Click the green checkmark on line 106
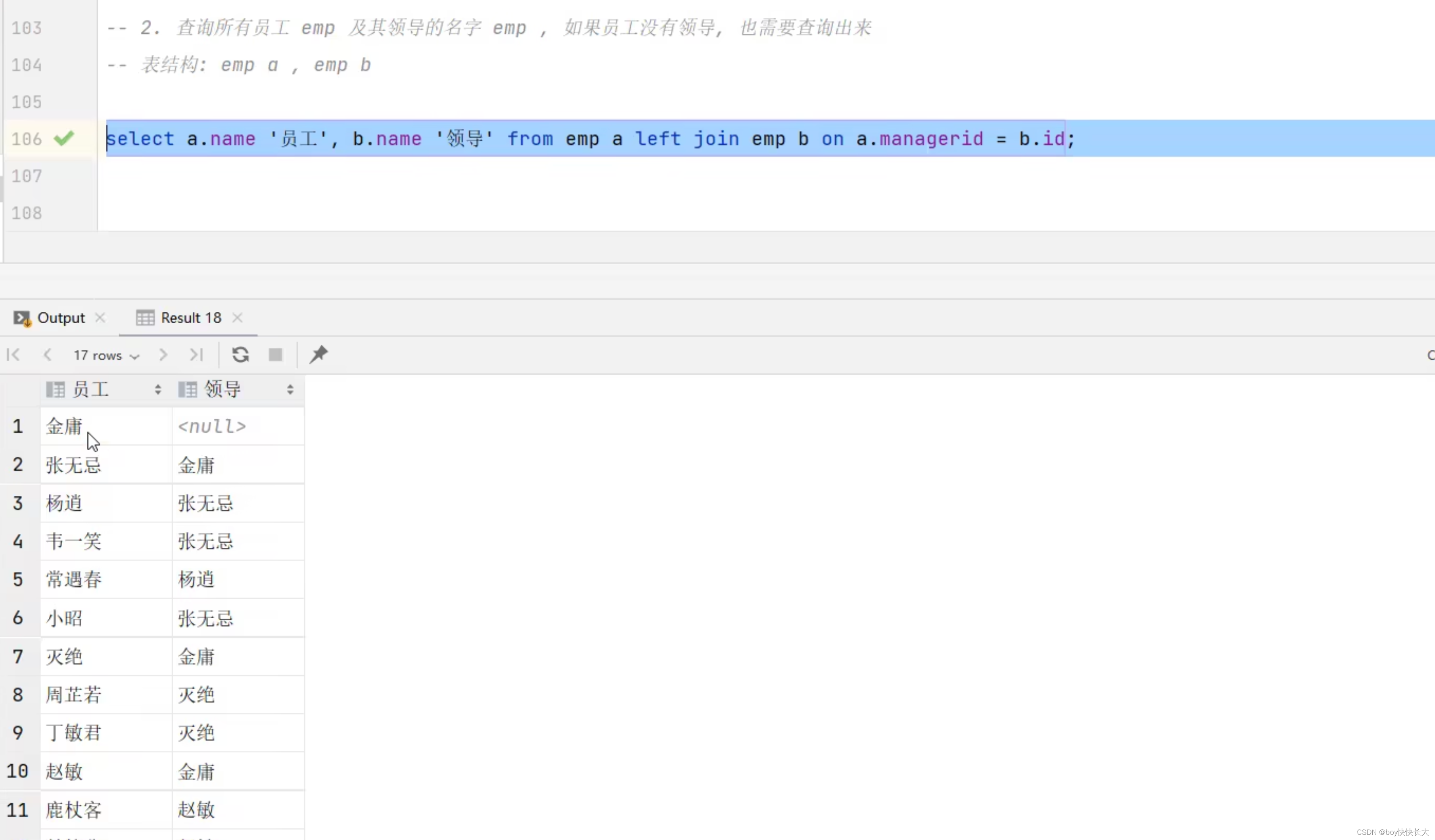 pos(64,138)
